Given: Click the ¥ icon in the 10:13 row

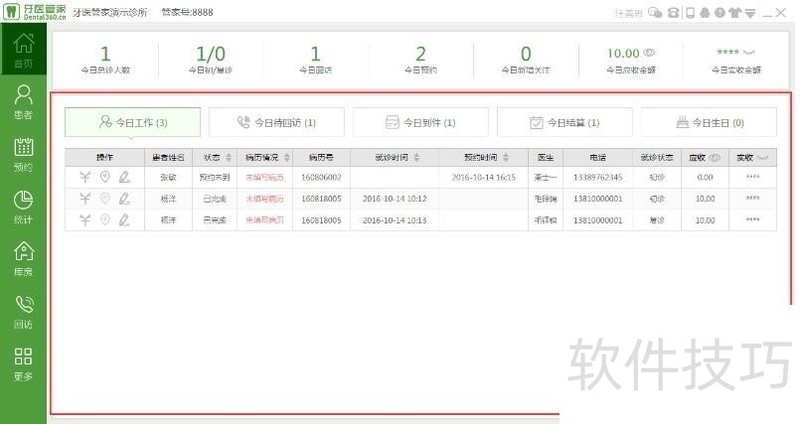Looking at the screenshot, I should click(x=85, y=220).
